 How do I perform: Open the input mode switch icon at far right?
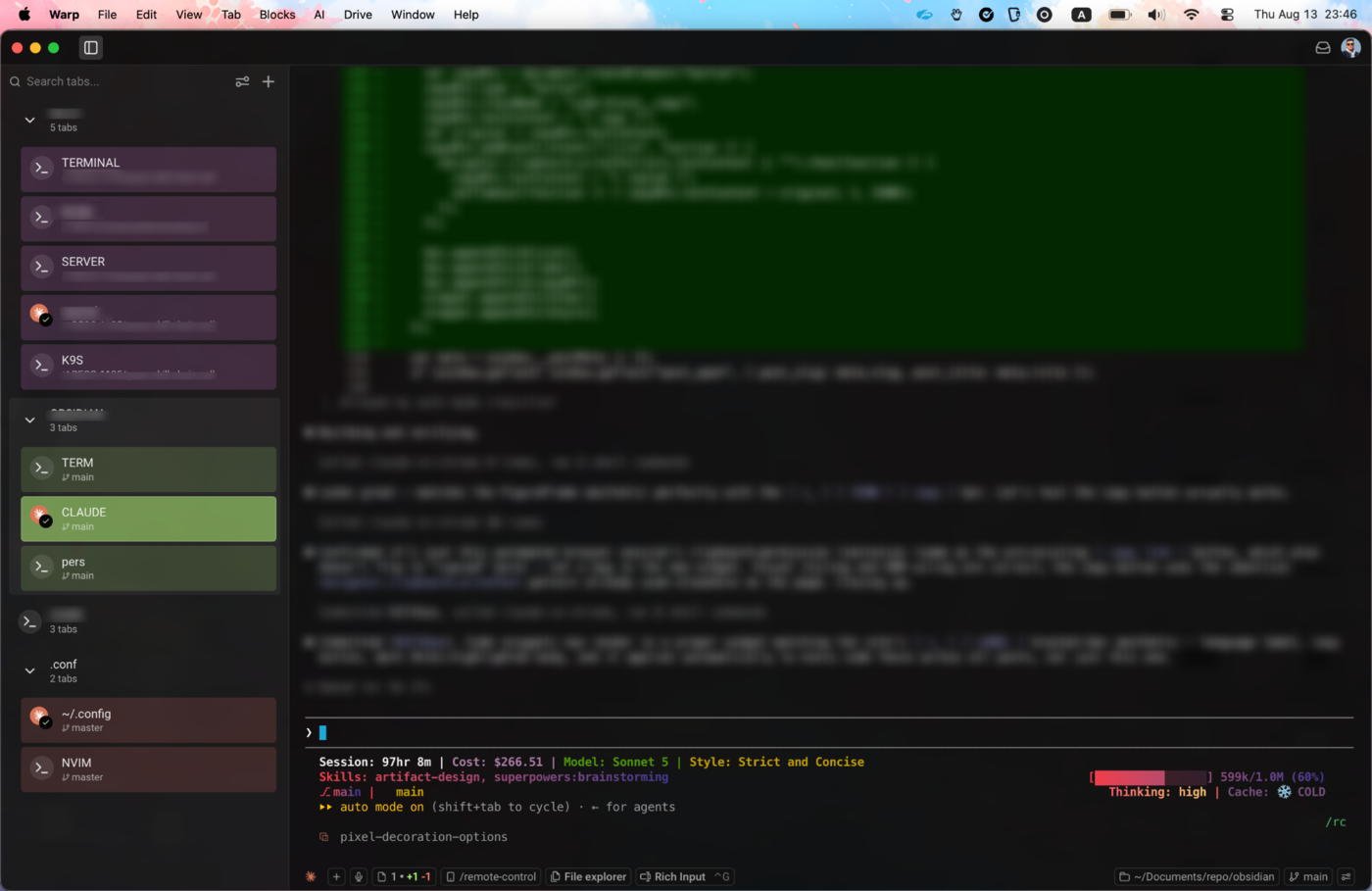click(1347, 876)
